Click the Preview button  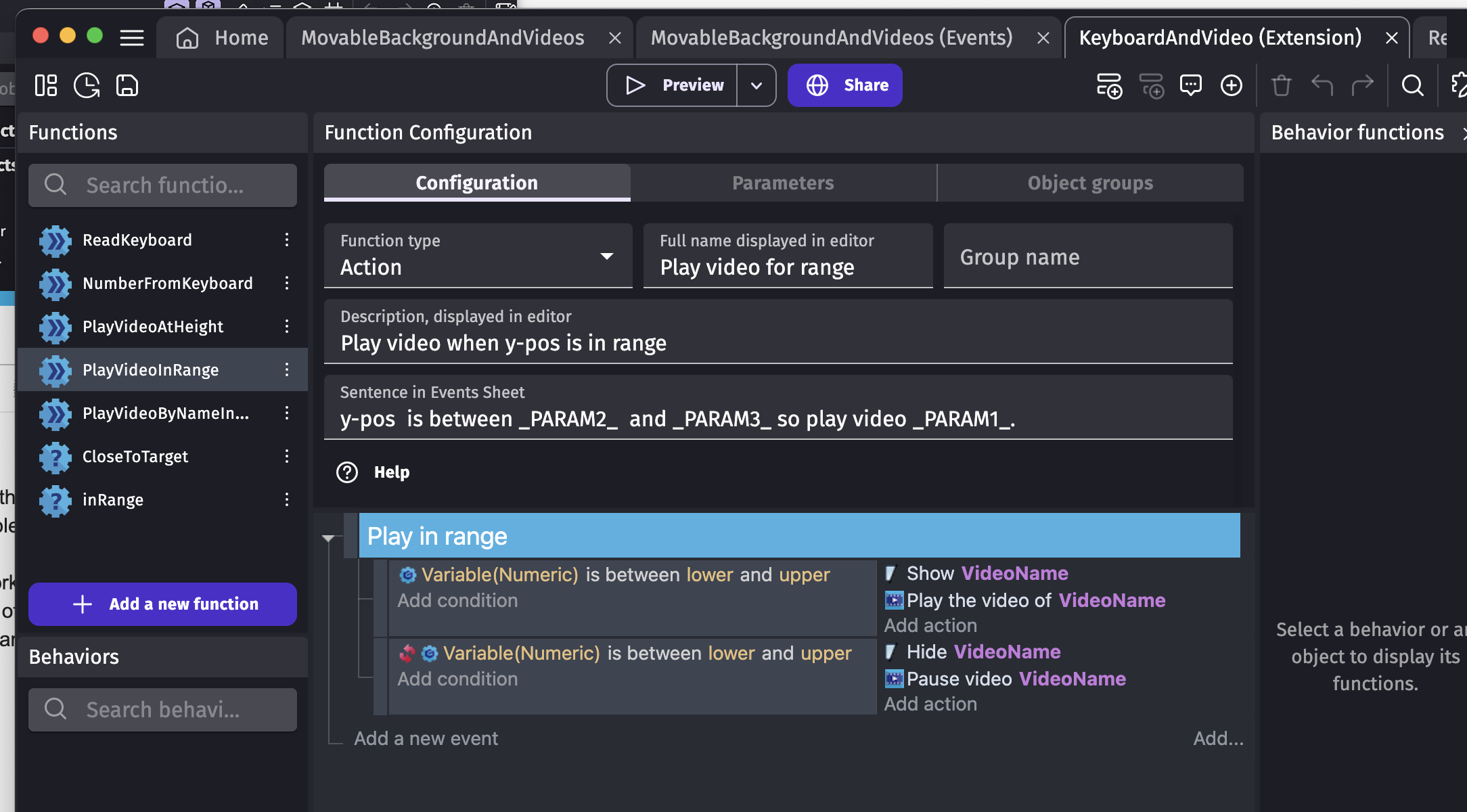[673, 85]
